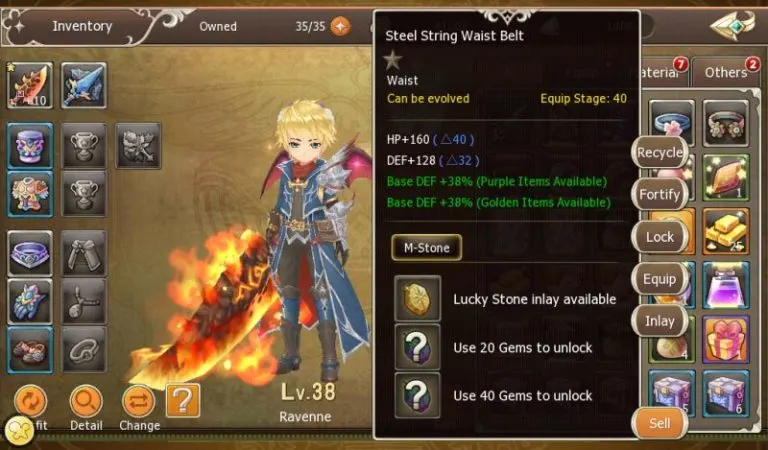
Task: Select the blue crystal blade slot
Action: coord(84,85)
